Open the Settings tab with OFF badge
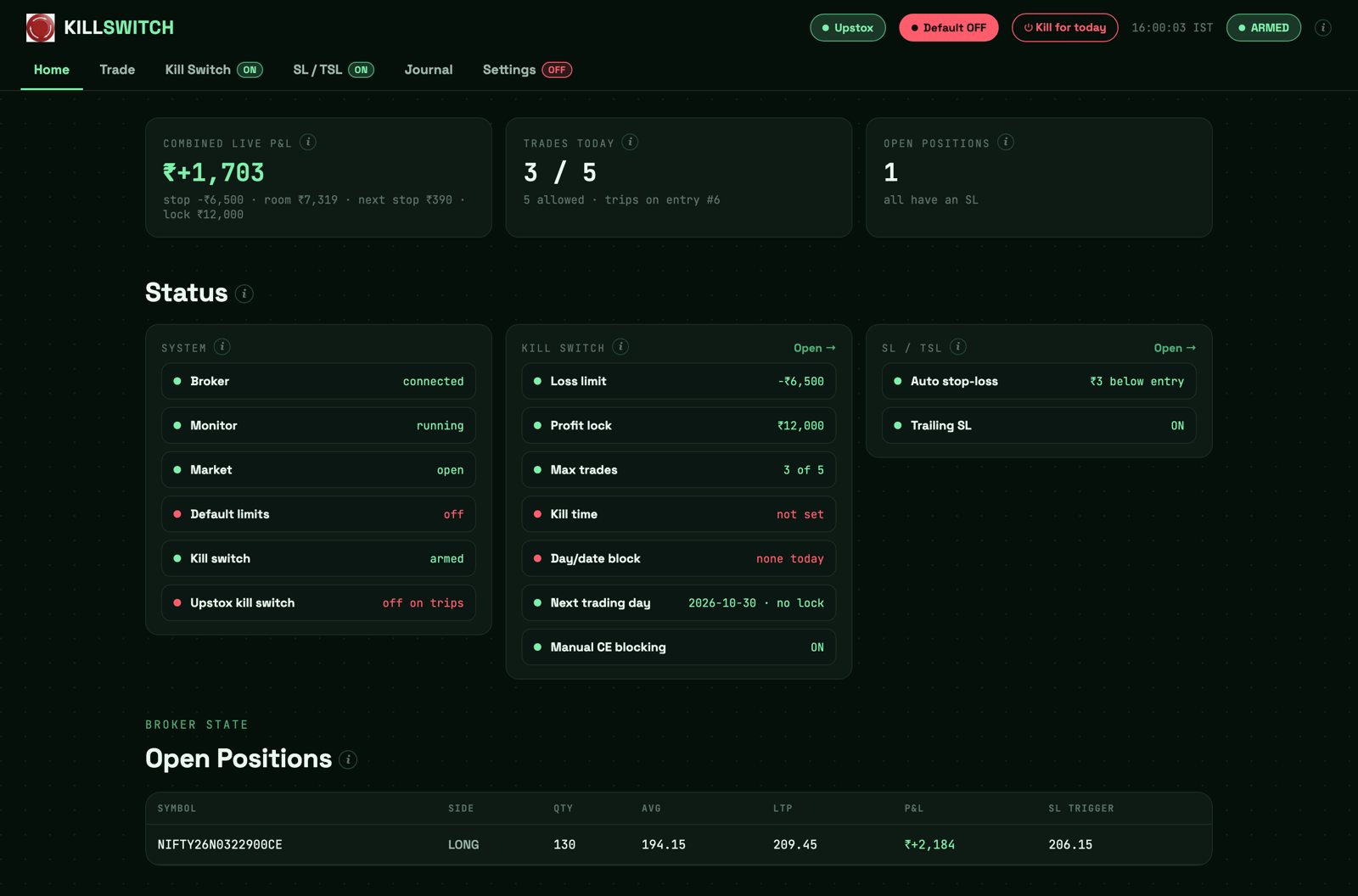The width and height of the screenshot is (1358, 896). pos(527,70)
